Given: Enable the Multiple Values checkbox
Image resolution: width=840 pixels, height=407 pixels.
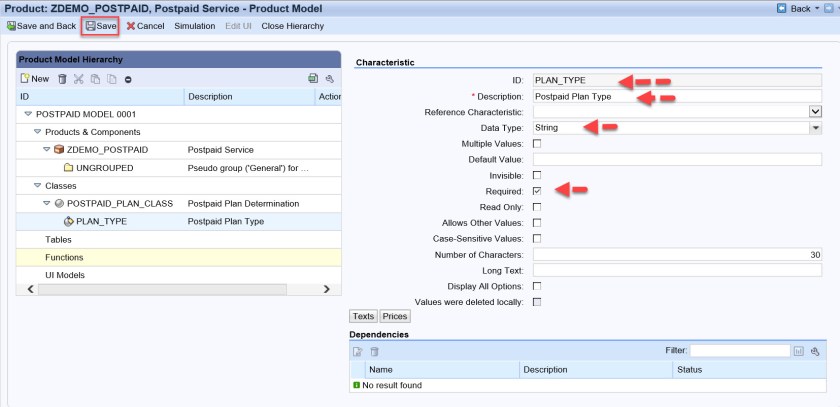Looking at the screenshot, I should pos(537,144).
